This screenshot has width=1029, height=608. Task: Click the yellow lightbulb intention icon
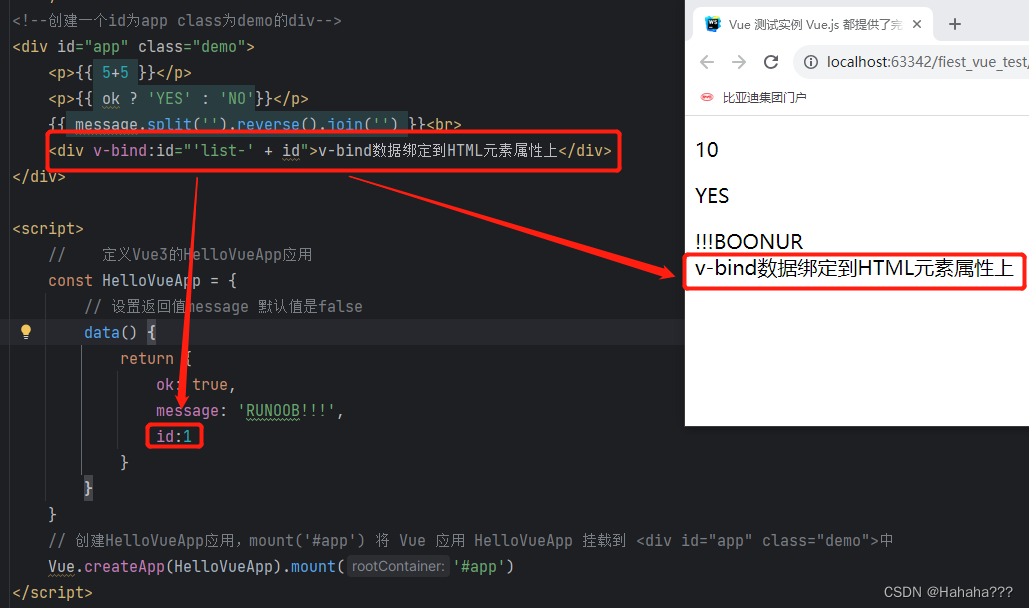point(26,332)
